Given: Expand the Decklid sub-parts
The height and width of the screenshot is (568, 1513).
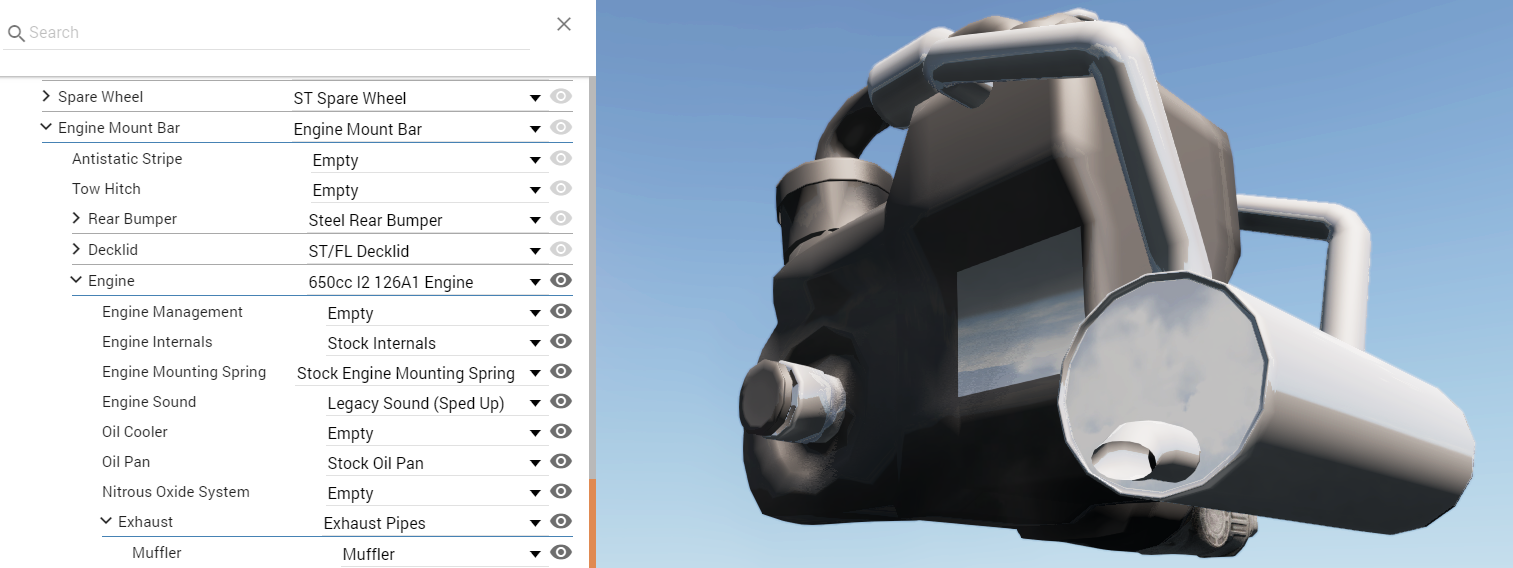Looking at the screenshot, I should coord(76,249).
